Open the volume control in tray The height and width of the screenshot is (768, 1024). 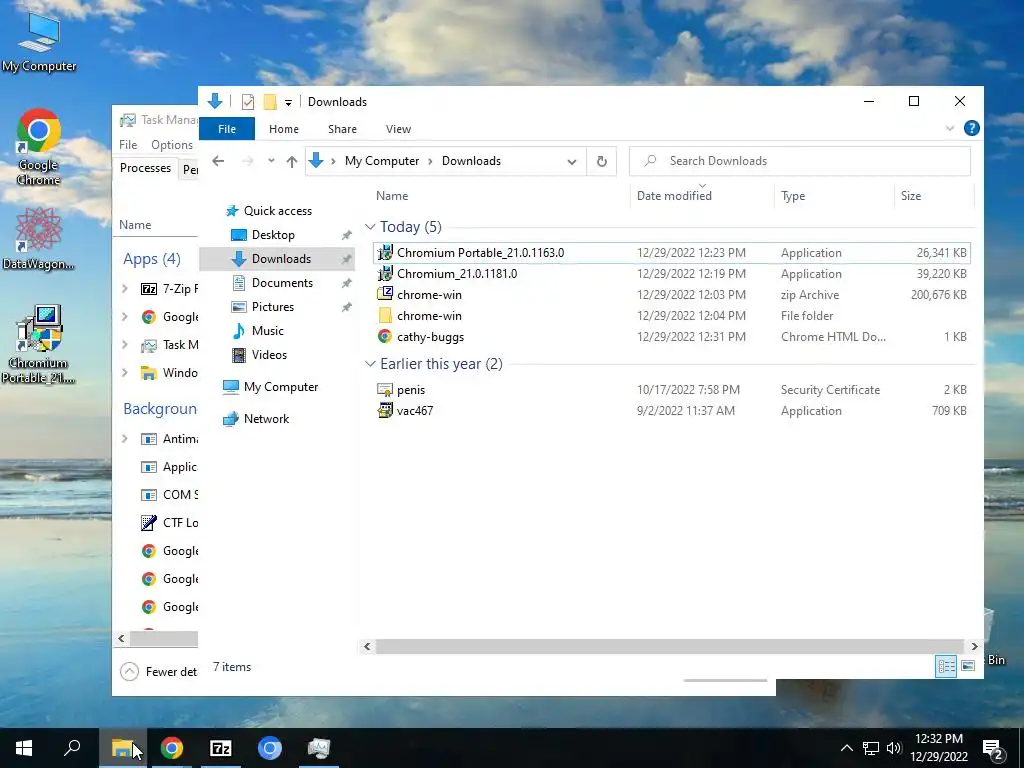coord(893,748)
